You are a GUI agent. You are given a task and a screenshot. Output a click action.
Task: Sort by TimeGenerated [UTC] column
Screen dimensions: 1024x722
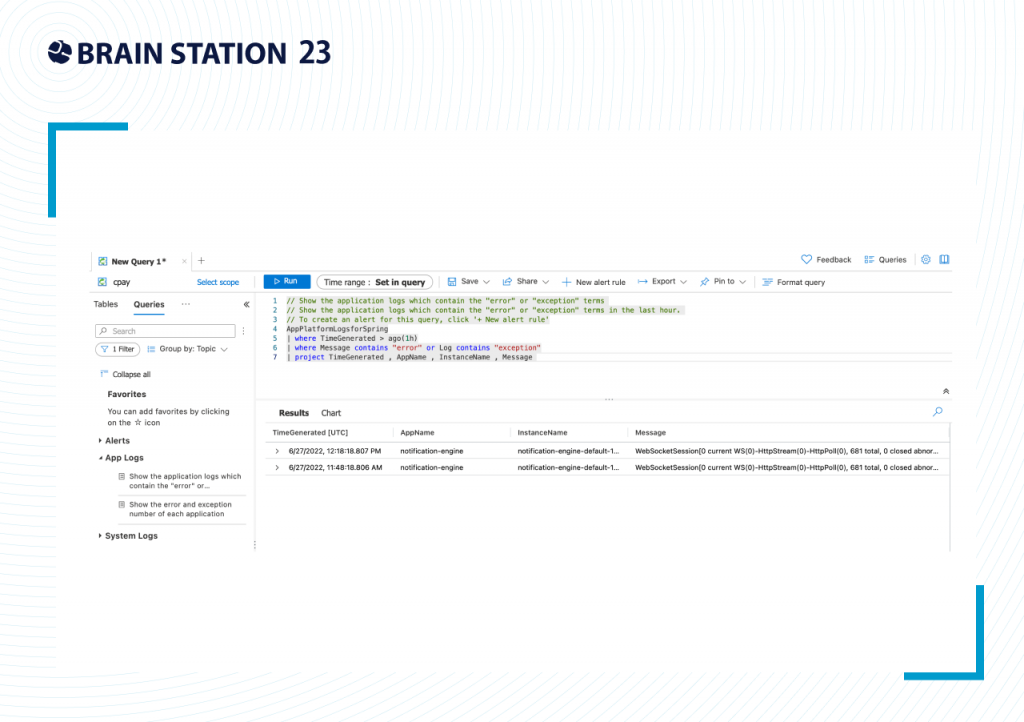(x=310, y=433)
